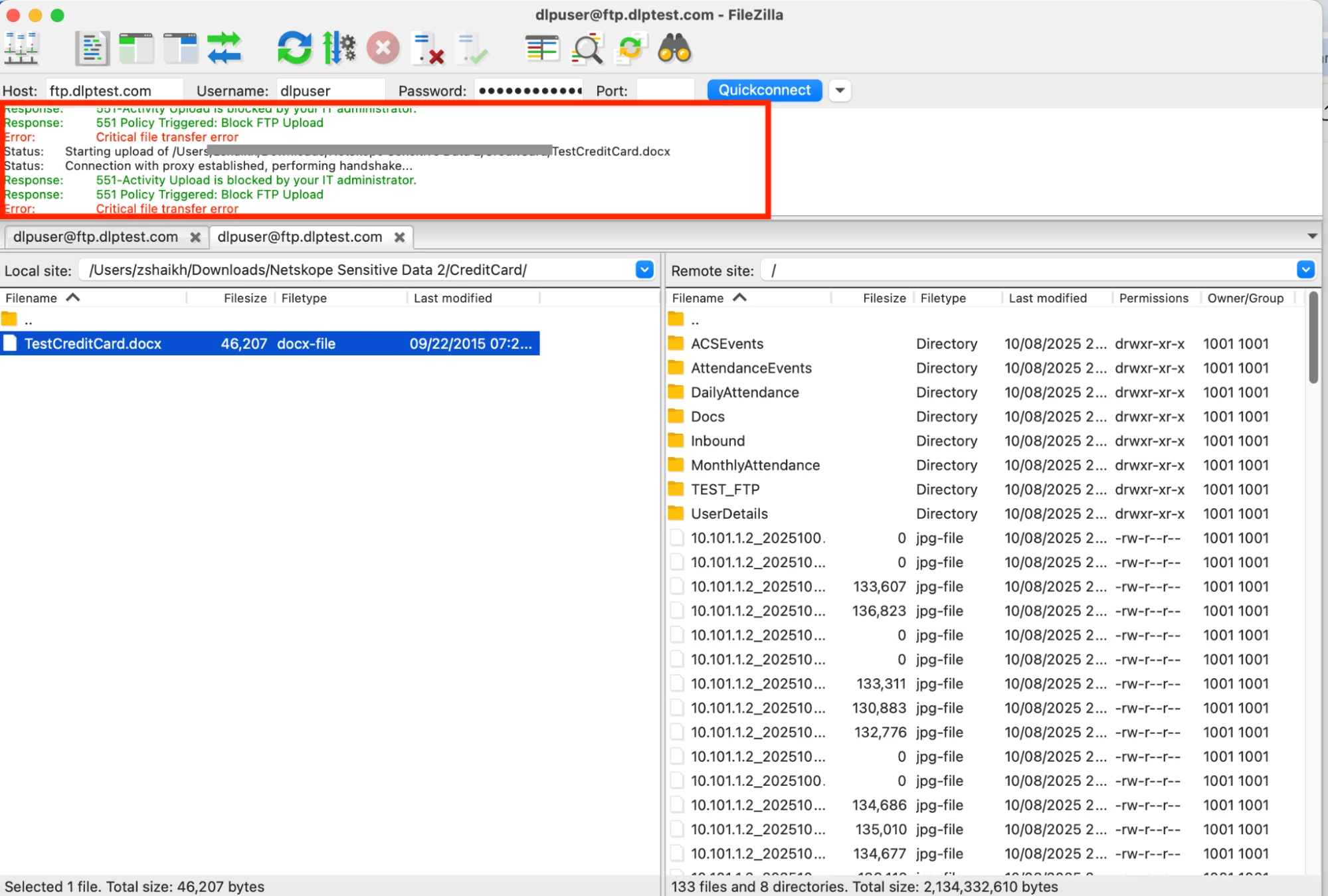Viewport: 1328px width, 896px height.
Task: Toggle message log display icon
Action: pyautogui.click(x=92, y=48)
